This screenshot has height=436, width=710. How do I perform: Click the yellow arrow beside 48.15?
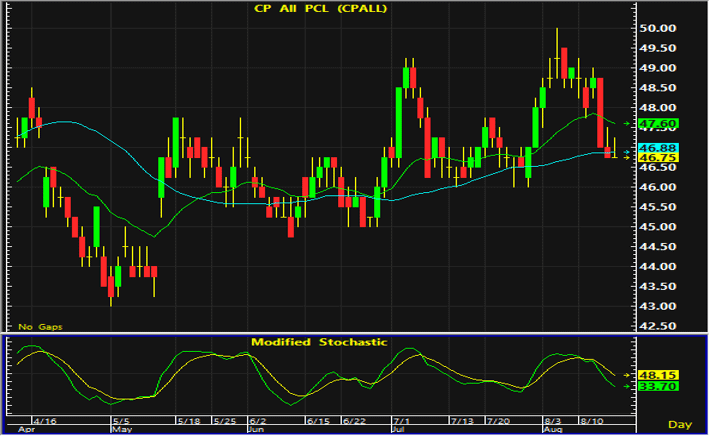click(627, 375)
